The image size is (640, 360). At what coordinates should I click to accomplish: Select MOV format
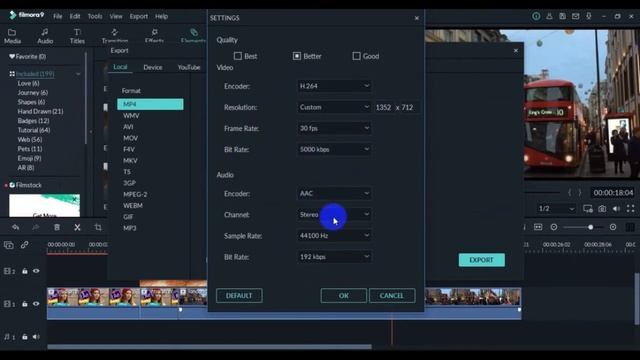tap(131, 138)
